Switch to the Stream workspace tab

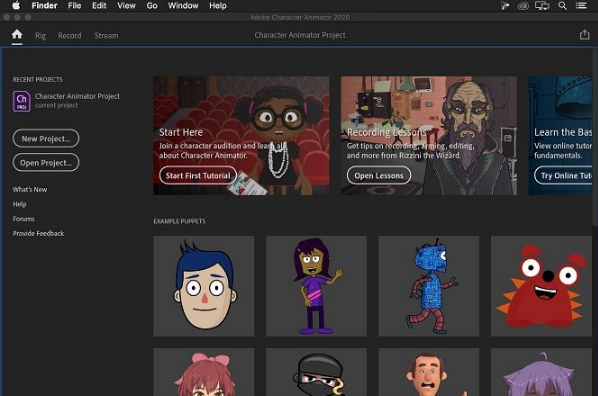click(x=106, y=35)
